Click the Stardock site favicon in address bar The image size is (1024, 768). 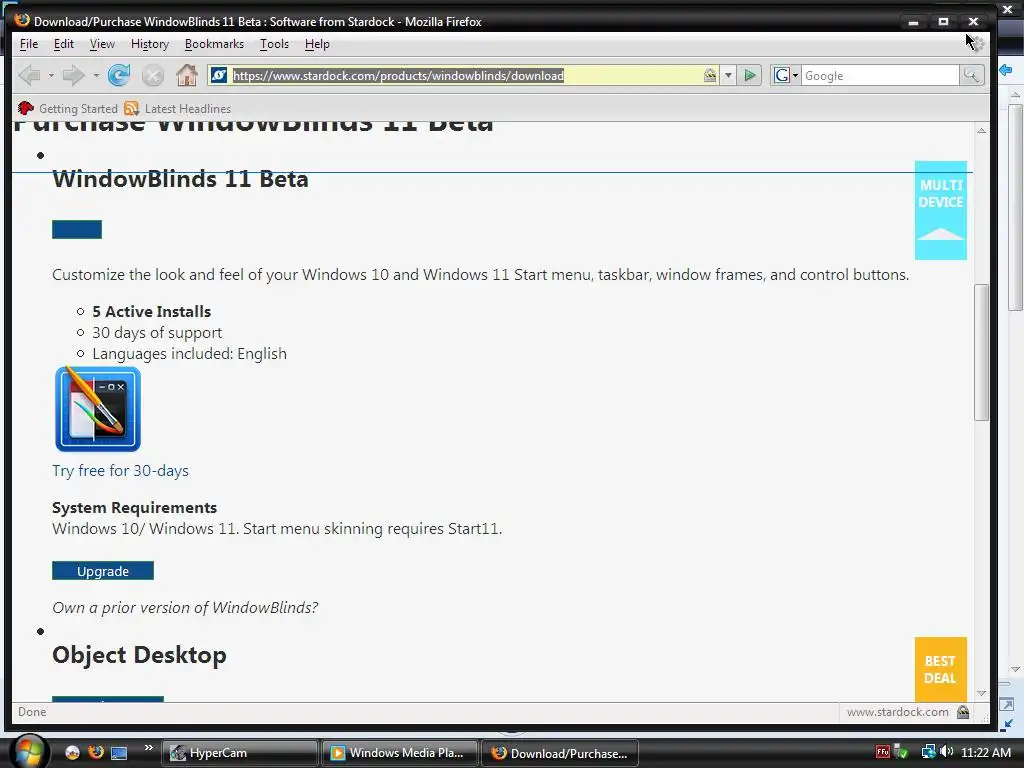coord(219,76)
